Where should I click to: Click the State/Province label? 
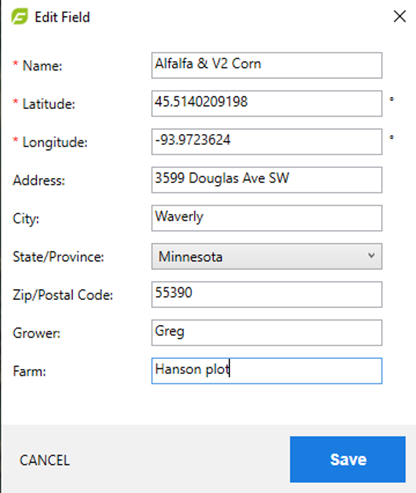click(x=58, y=257)
